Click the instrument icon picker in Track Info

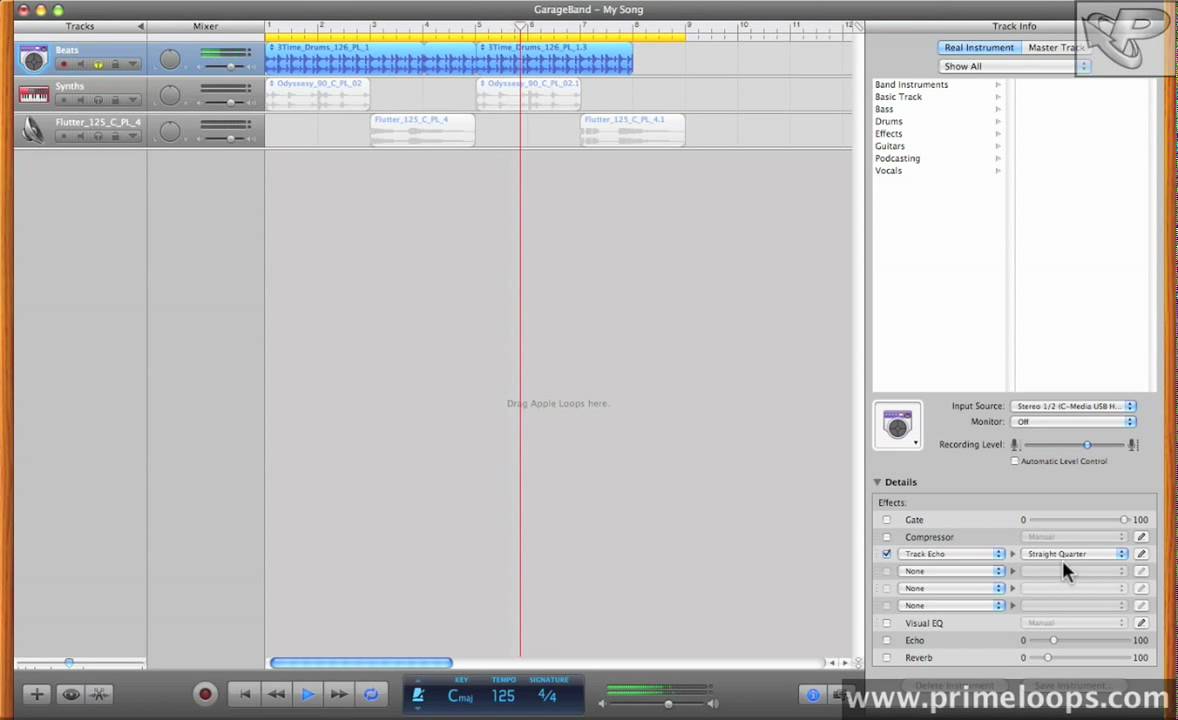898,425
